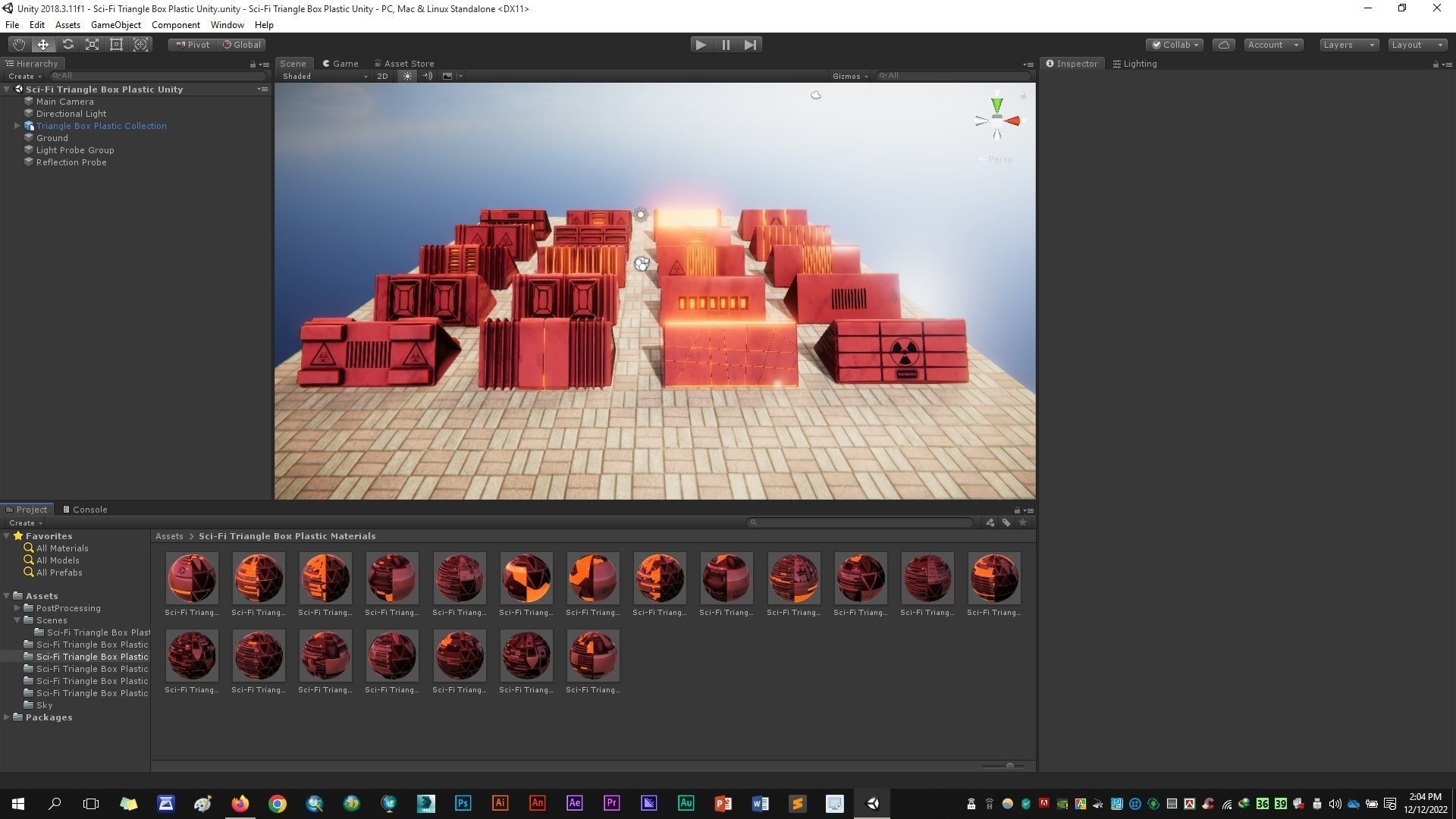
Task: Select the Rect transform tool
Action: pyautogui.click(x=116, y=45)
